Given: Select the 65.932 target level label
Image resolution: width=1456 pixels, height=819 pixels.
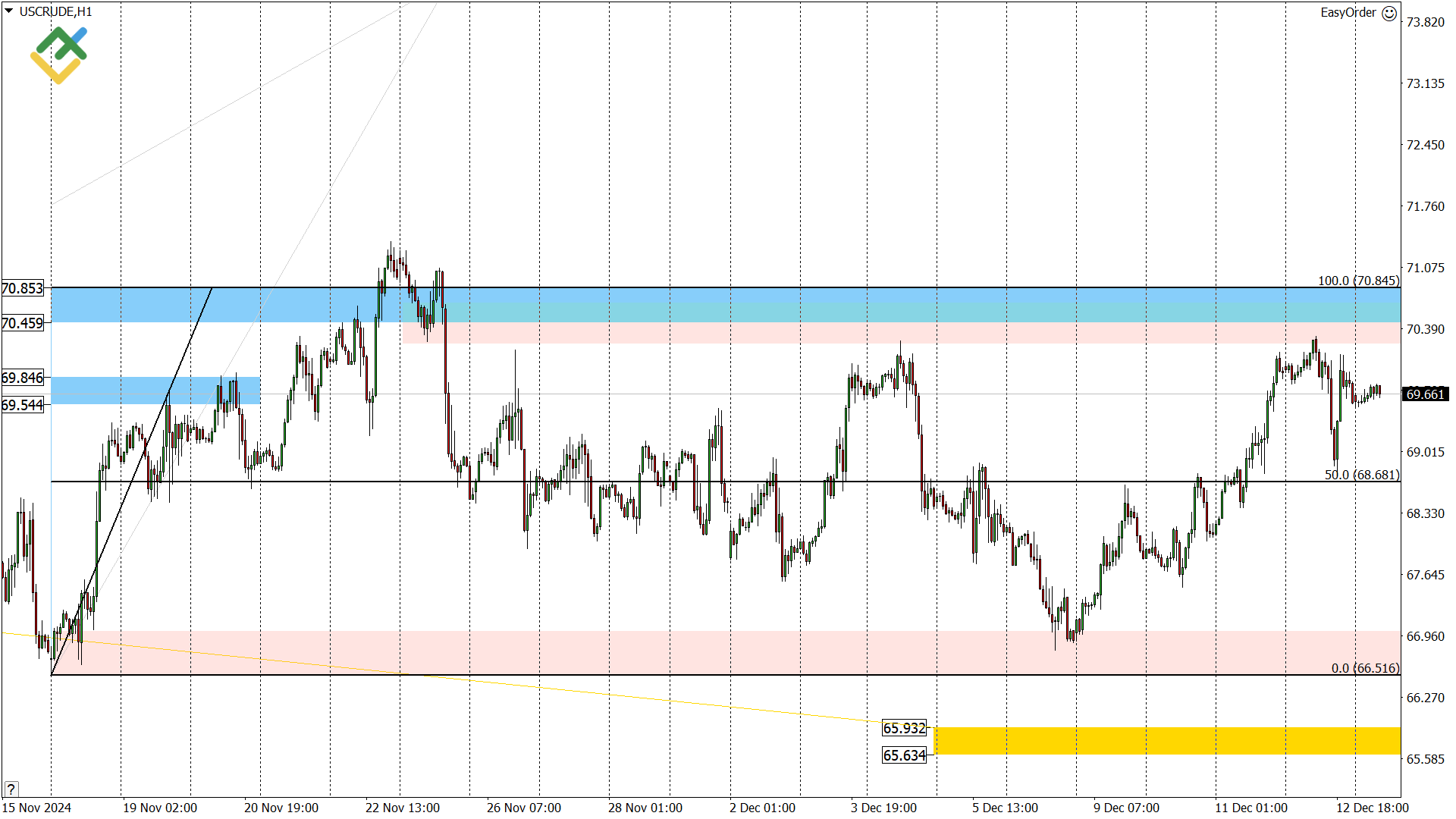Looking at the screenshot, I should tap(904, 728).
